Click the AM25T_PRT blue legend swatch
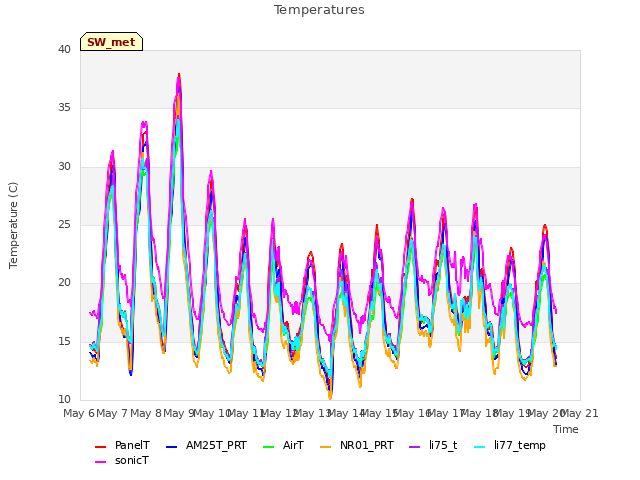 (x=171, y=447)
